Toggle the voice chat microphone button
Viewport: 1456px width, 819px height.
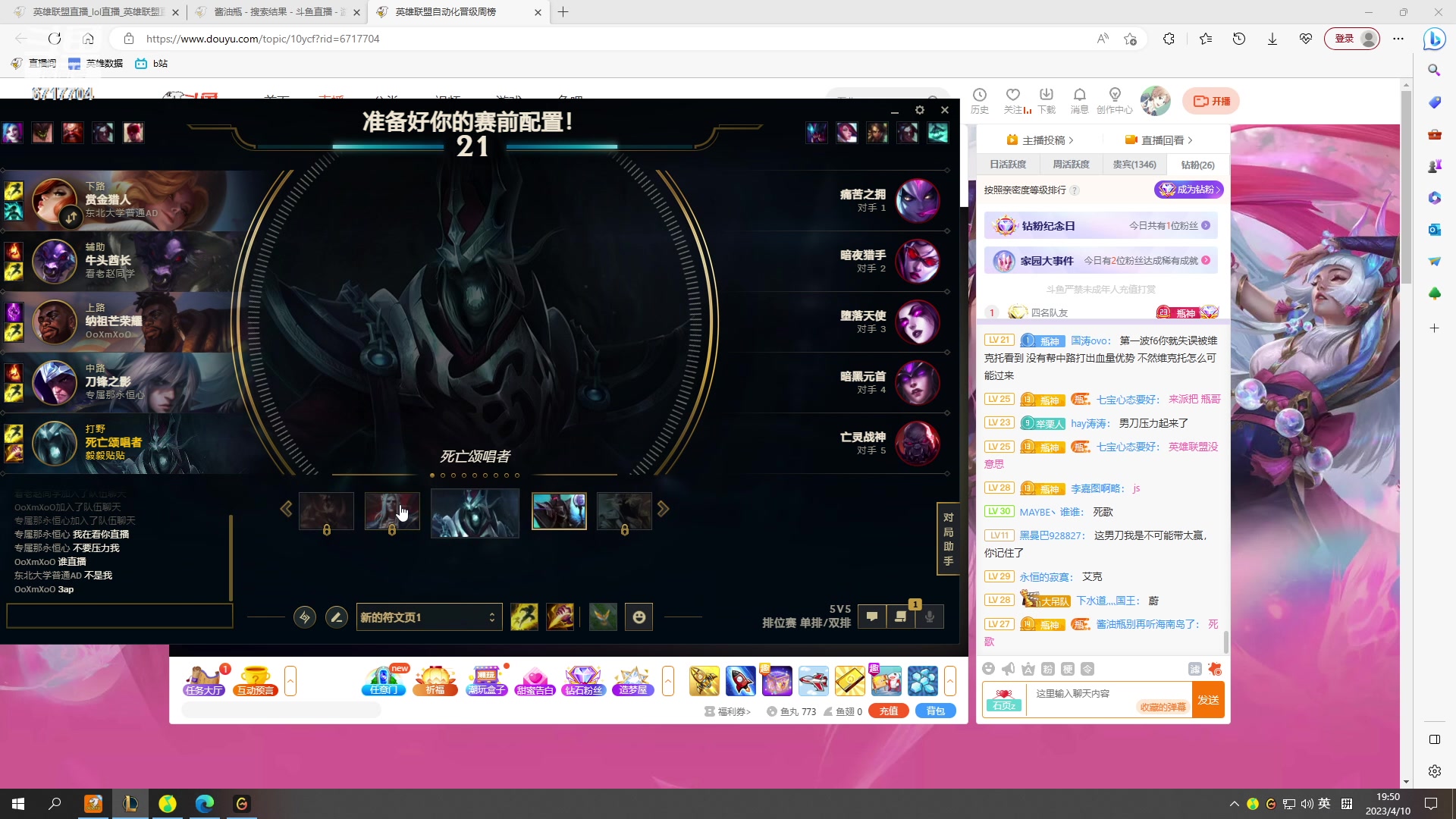click(x=930, y=617)
